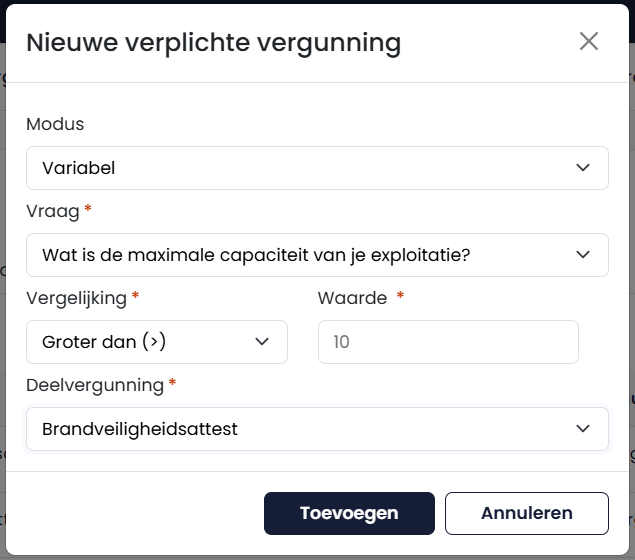Open the Vraag question dropdown
The image size is (635, 560).
[x=317, y=255]
